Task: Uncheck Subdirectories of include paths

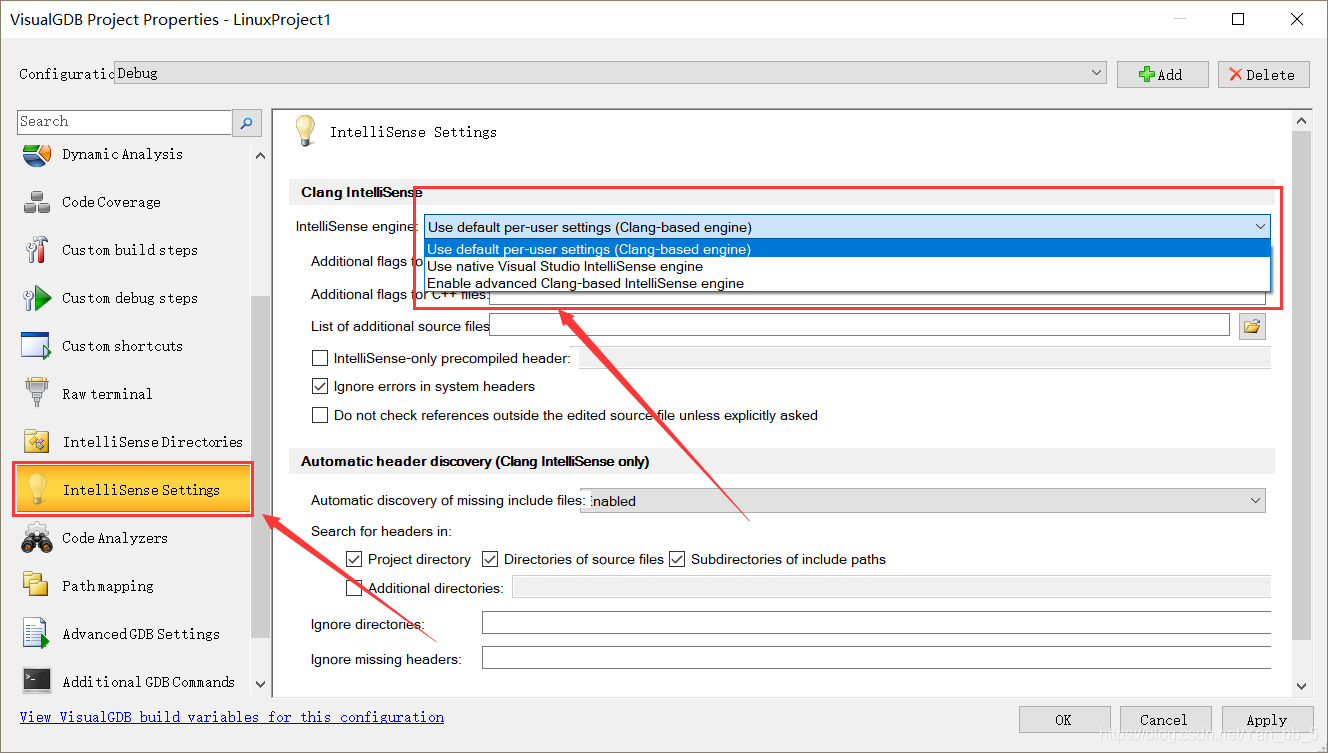Action: (x=677, y=559)
